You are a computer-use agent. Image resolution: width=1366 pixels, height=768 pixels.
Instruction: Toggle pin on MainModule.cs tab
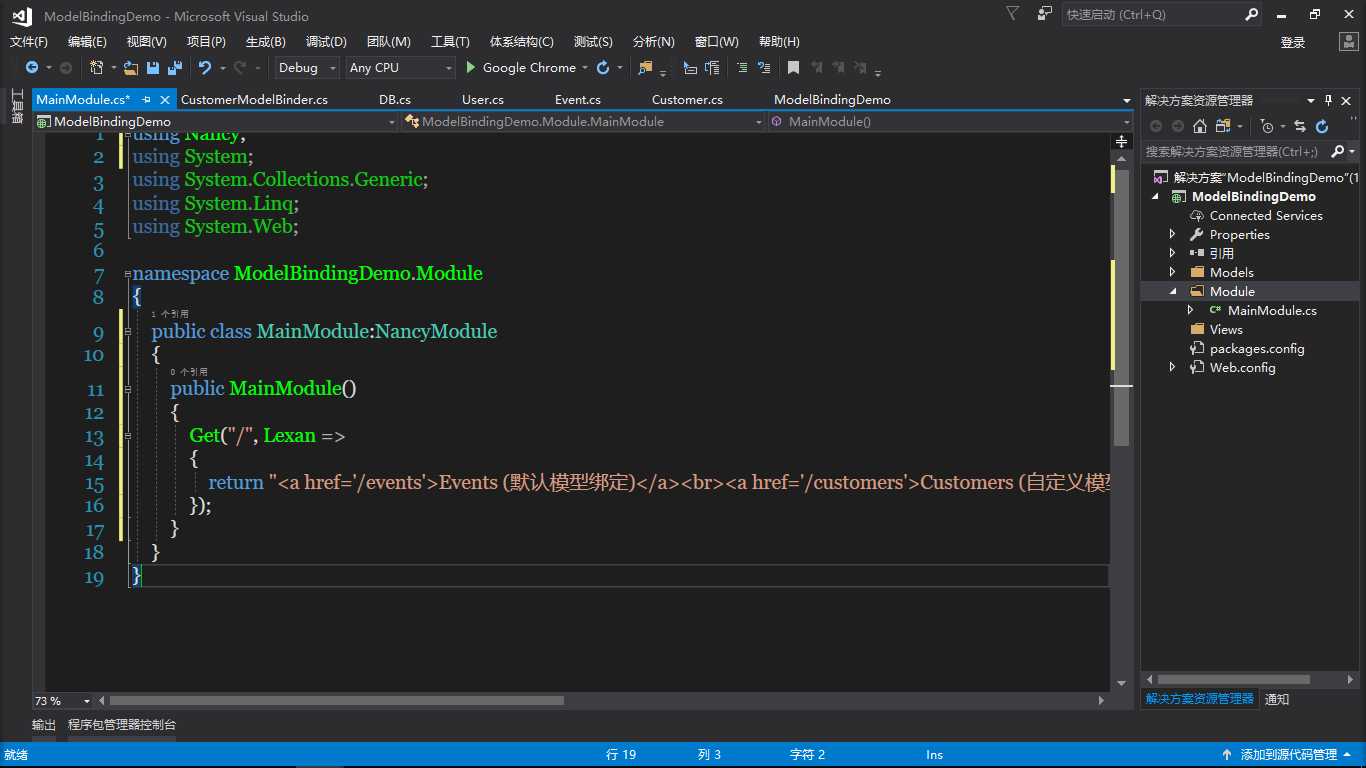point(146,100)
